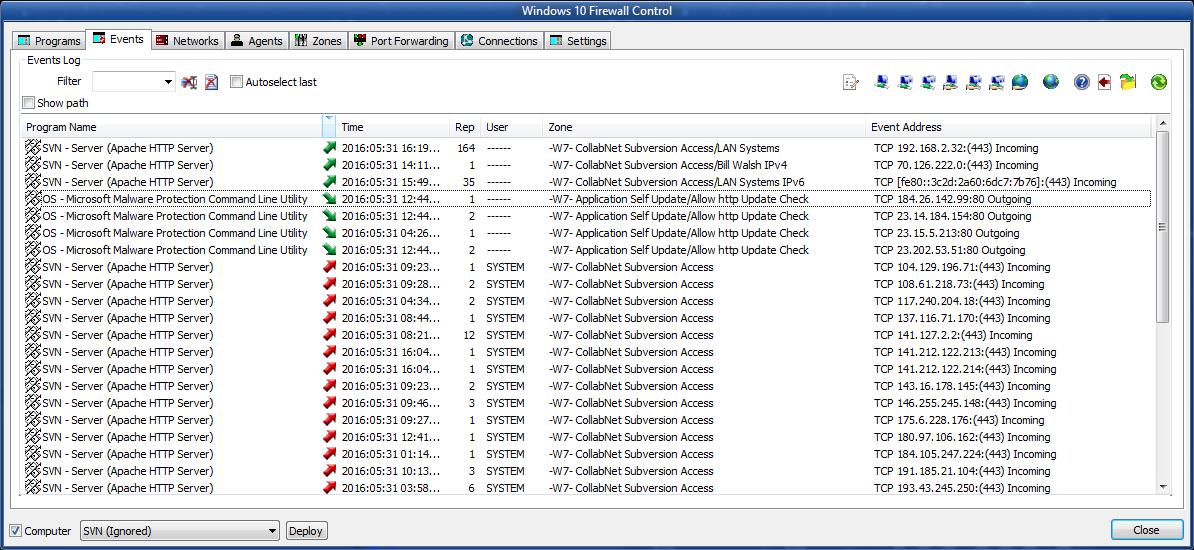This screenshot has height=550, width=1194.
Task: Sort by the Event Address column header
Action: tap(1010, 127)
